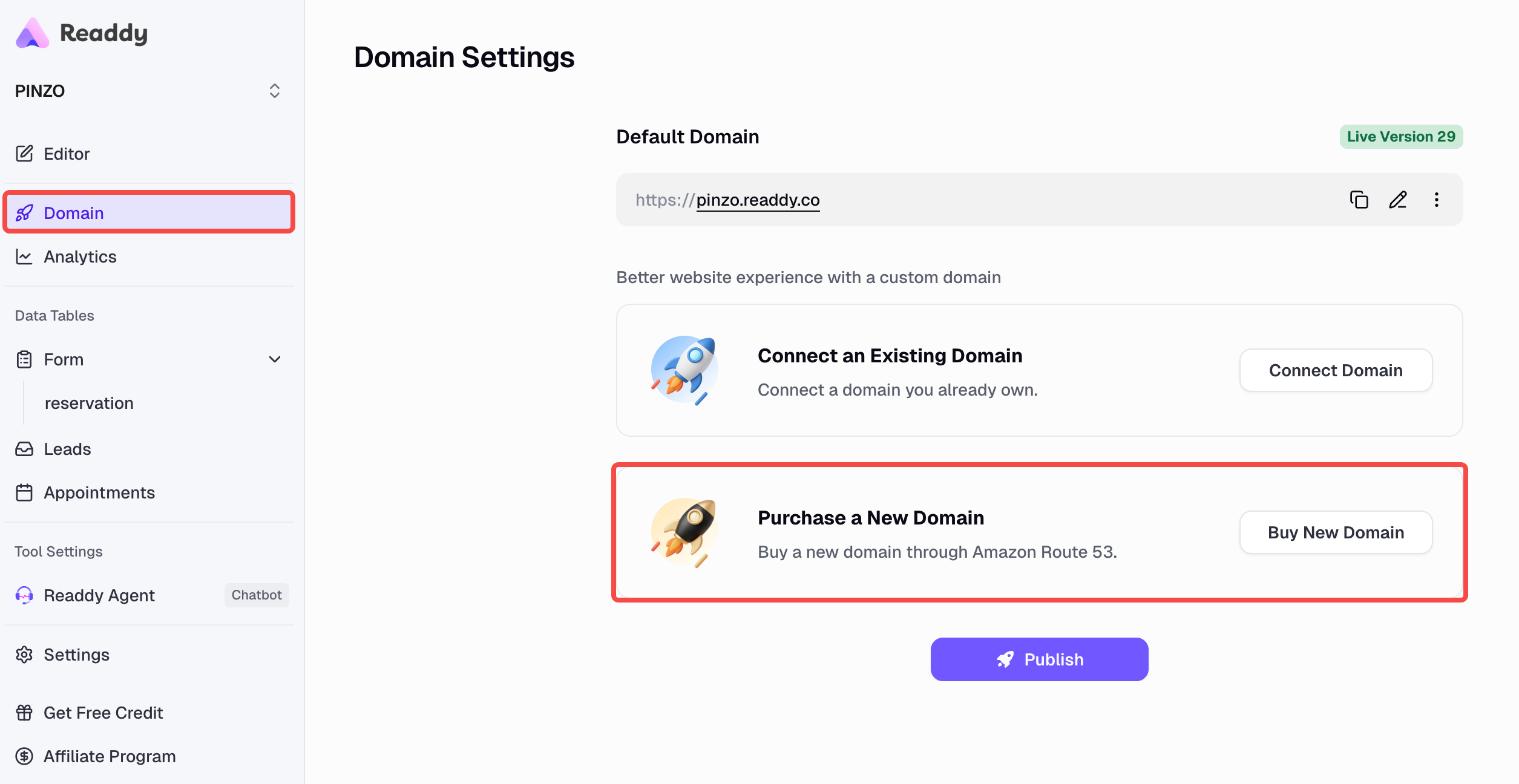Click the Domain rocket icon
The image size is (1519, 784).
(24, 213)
